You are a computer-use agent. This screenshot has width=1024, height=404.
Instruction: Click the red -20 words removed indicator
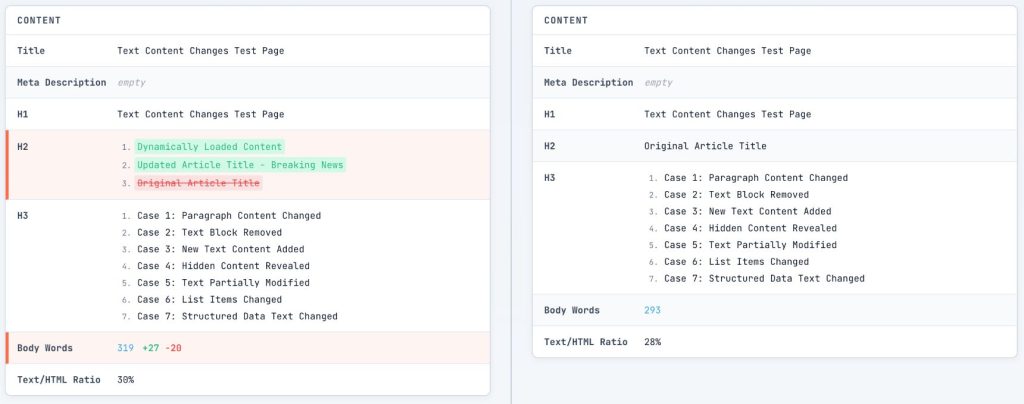tap(175, 348)
